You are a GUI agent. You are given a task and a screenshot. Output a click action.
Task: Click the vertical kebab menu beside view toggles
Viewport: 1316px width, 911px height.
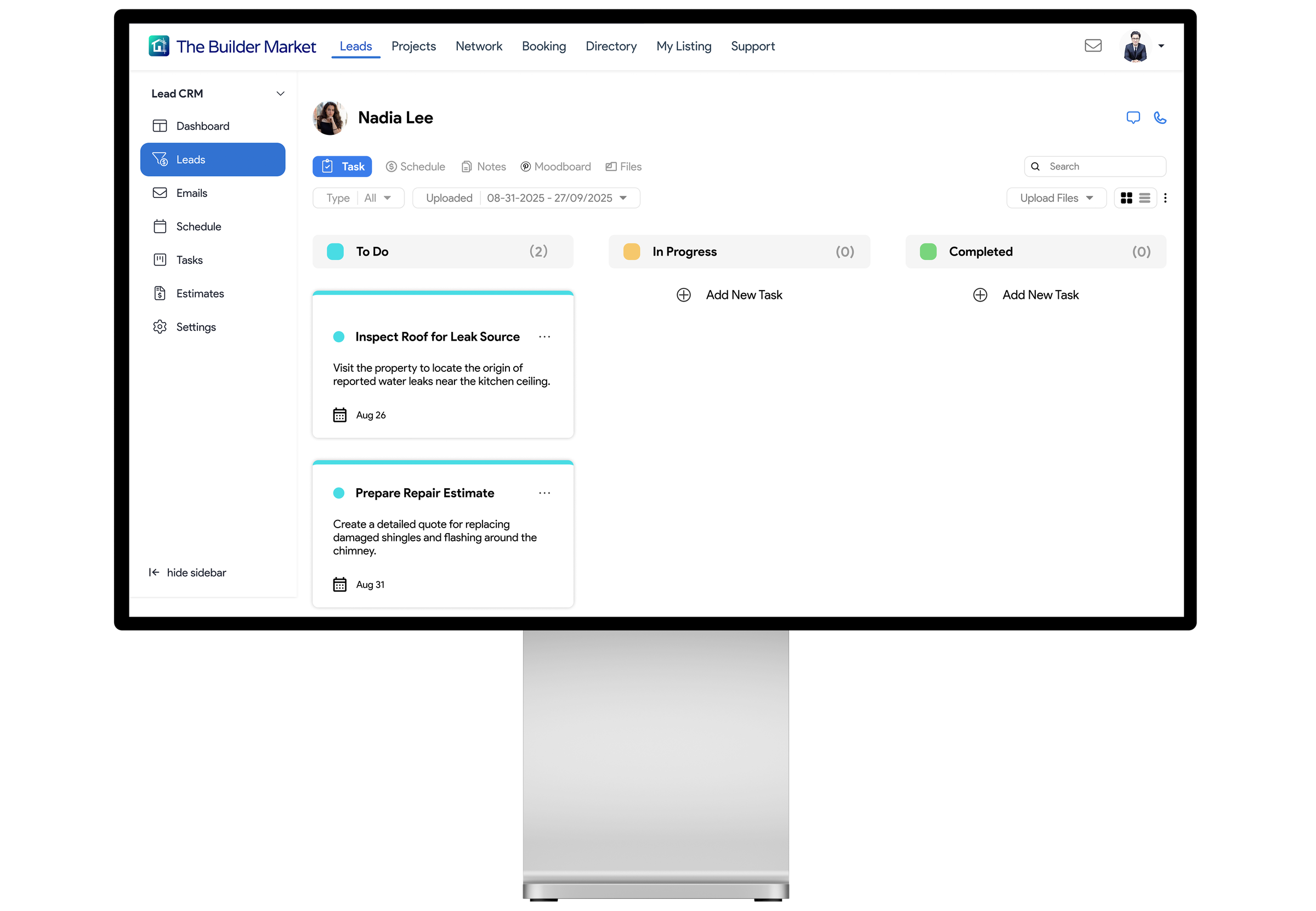click(1165, 198)
